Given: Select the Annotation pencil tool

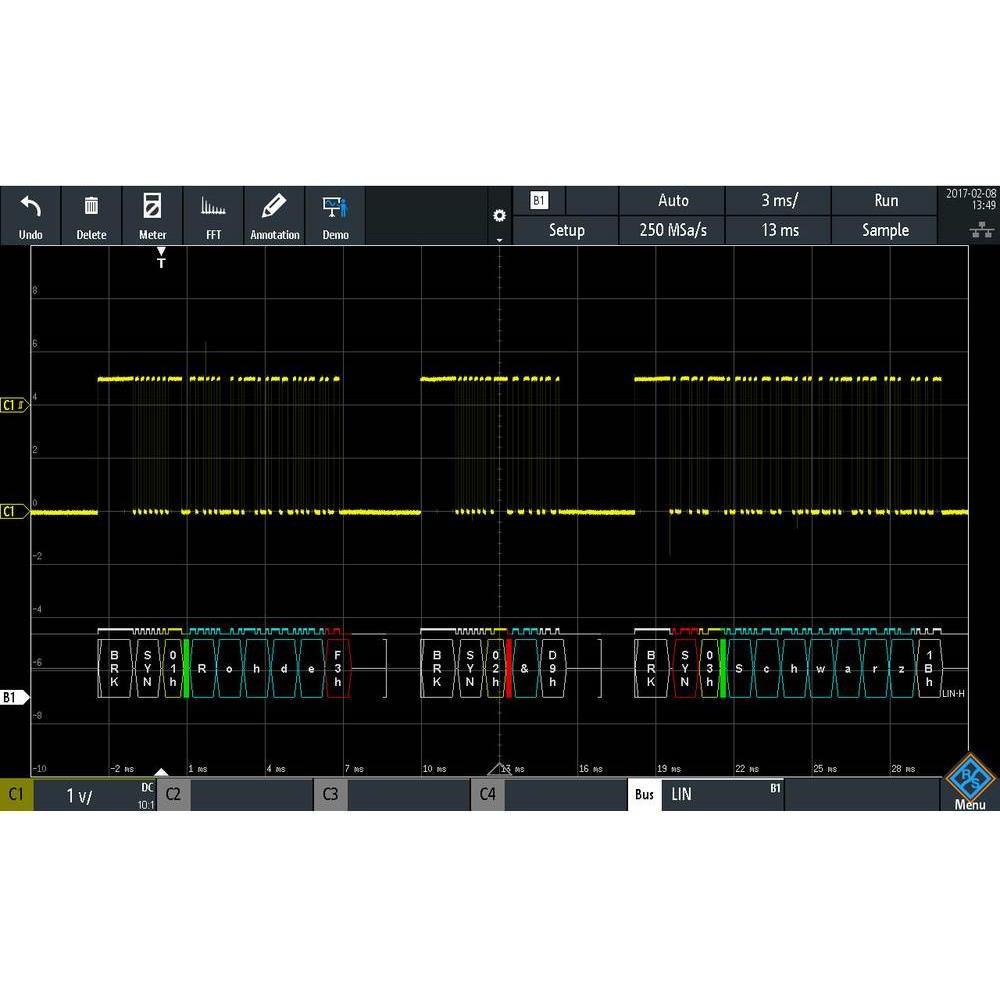Looking at the screenshot, I should (274, 216).
